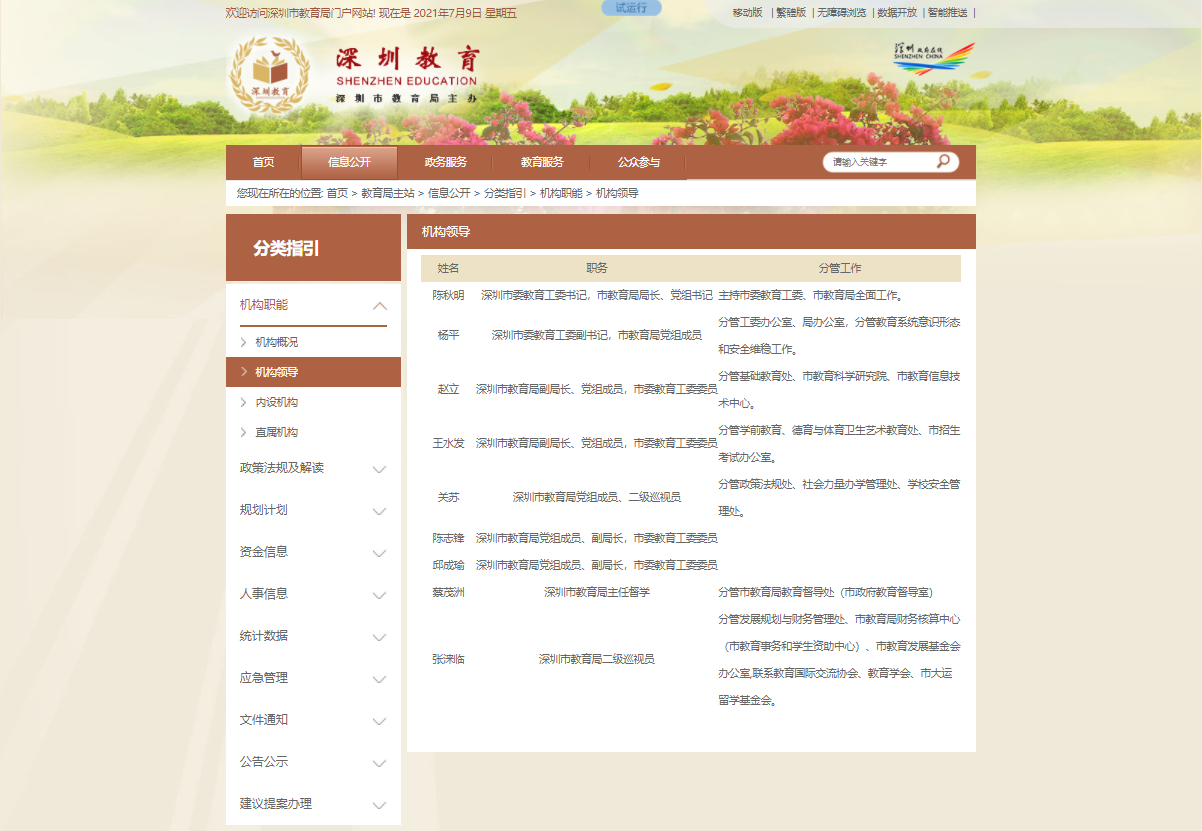Click the 公告公示 sidebar label
This screenshot has height=831, width=1202.
tap(264, 762)
